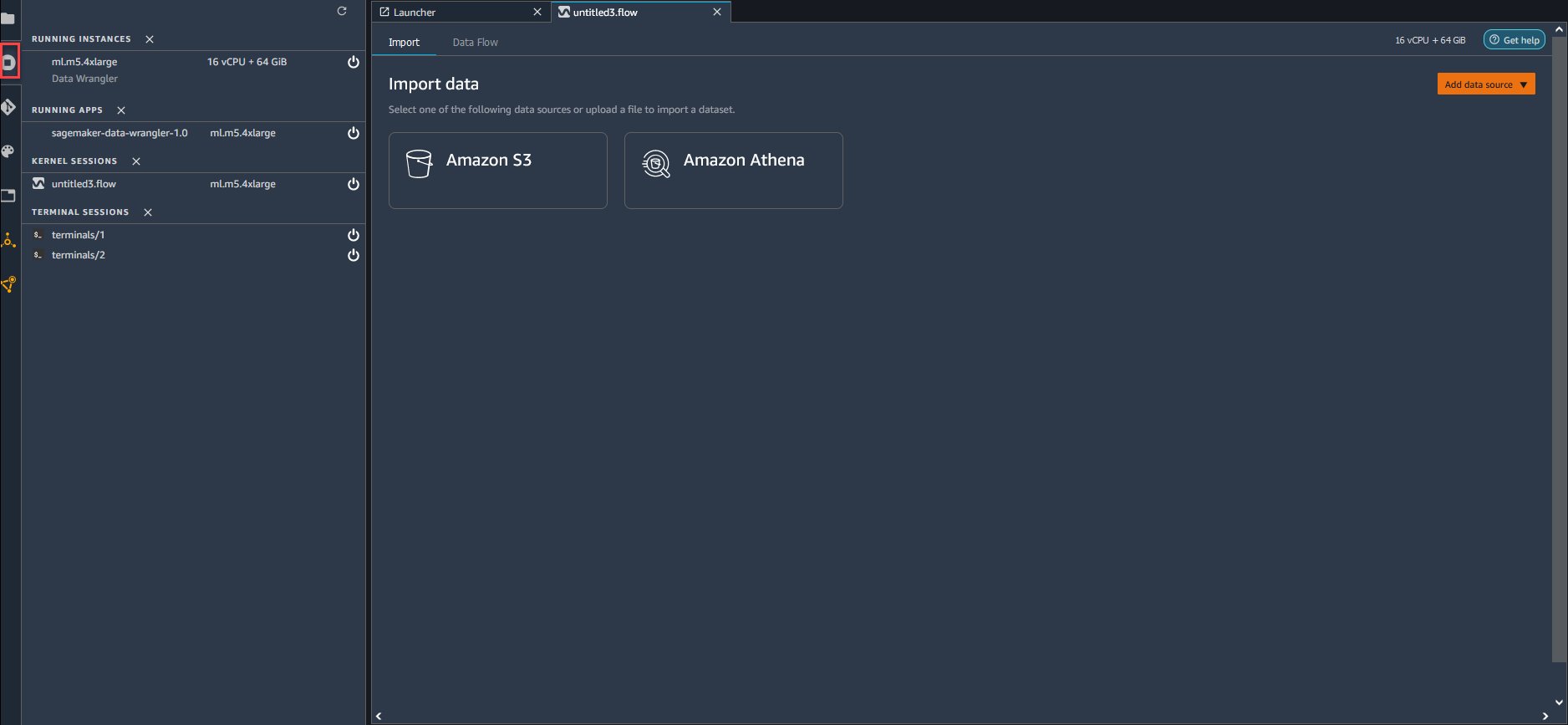
Task: Click the ml.m5.4xlarge value in the sagemaker-data-wrangler row
Action: pos(242,133)
